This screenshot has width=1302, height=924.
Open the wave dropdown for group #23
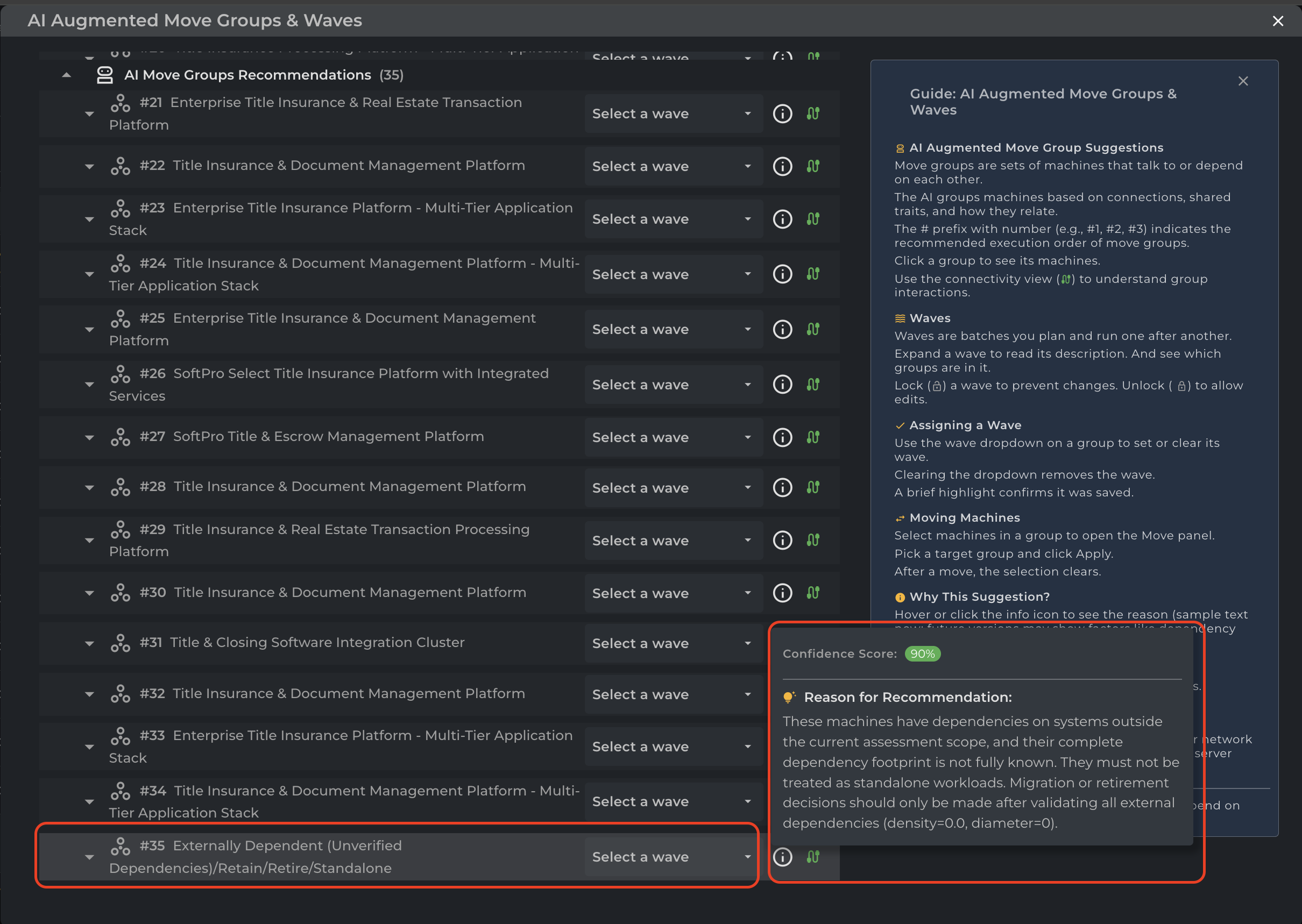[x=673, y=219]
